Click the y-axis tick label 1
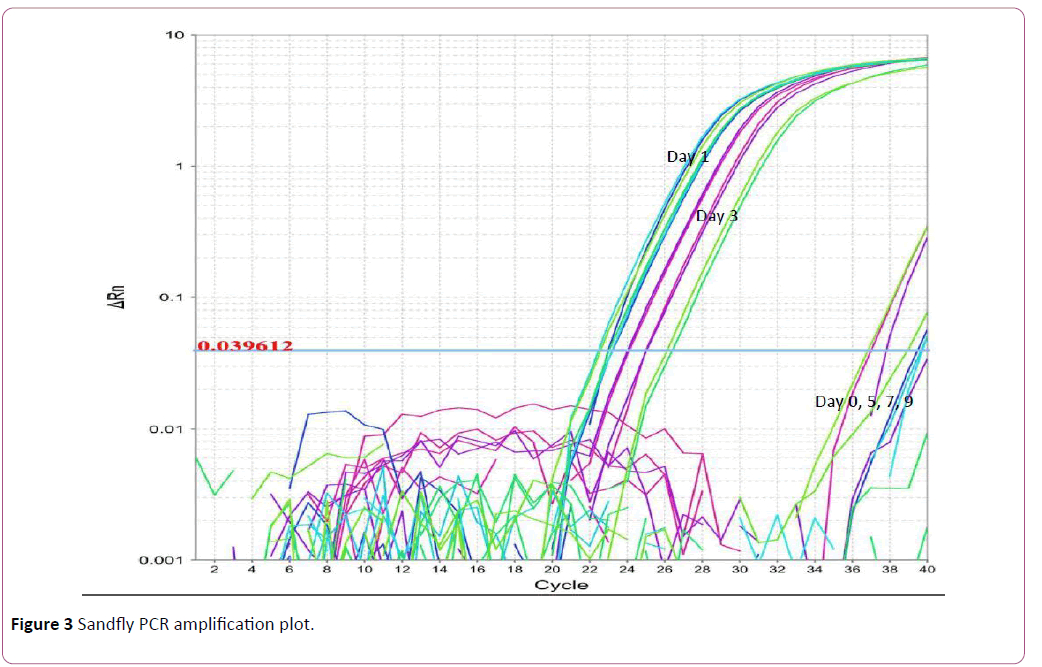Image resolution: width=1042 pixels, height=667 pixels. click(x=178, y=166)
